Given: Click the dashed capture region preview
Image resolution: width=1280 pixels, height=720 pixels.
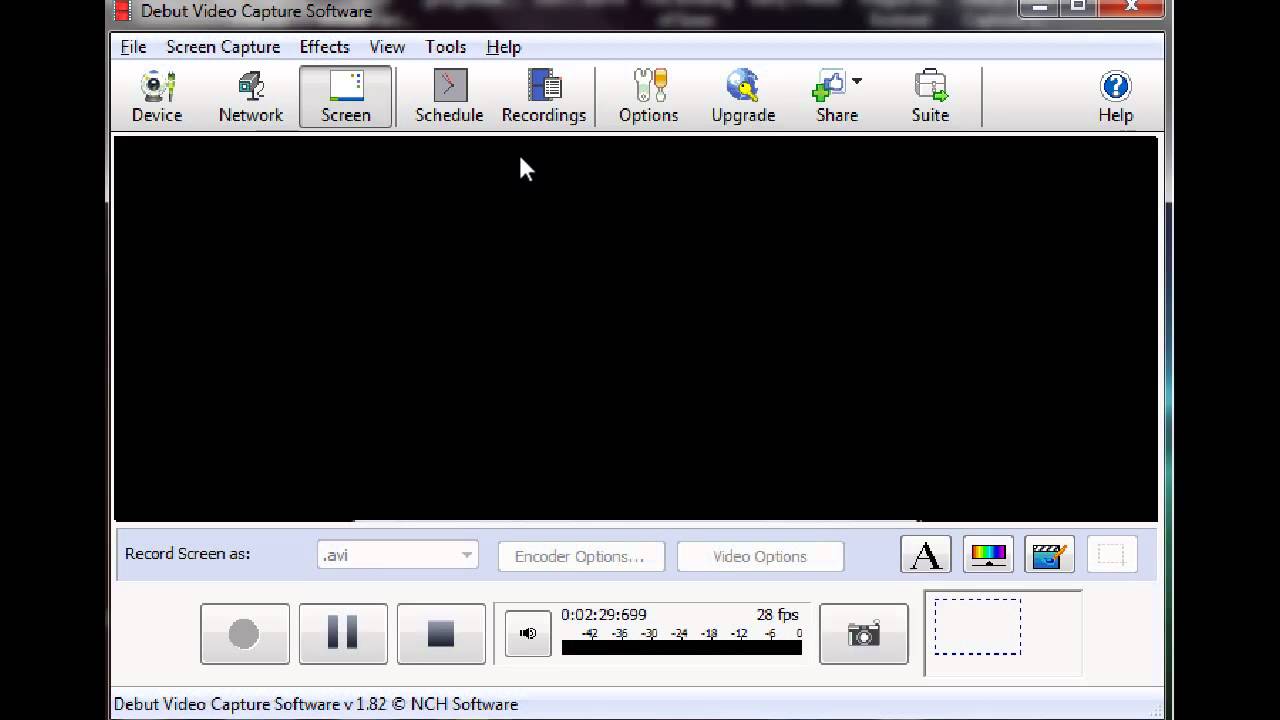Looking at the screenshot, I should coord(978,627).
